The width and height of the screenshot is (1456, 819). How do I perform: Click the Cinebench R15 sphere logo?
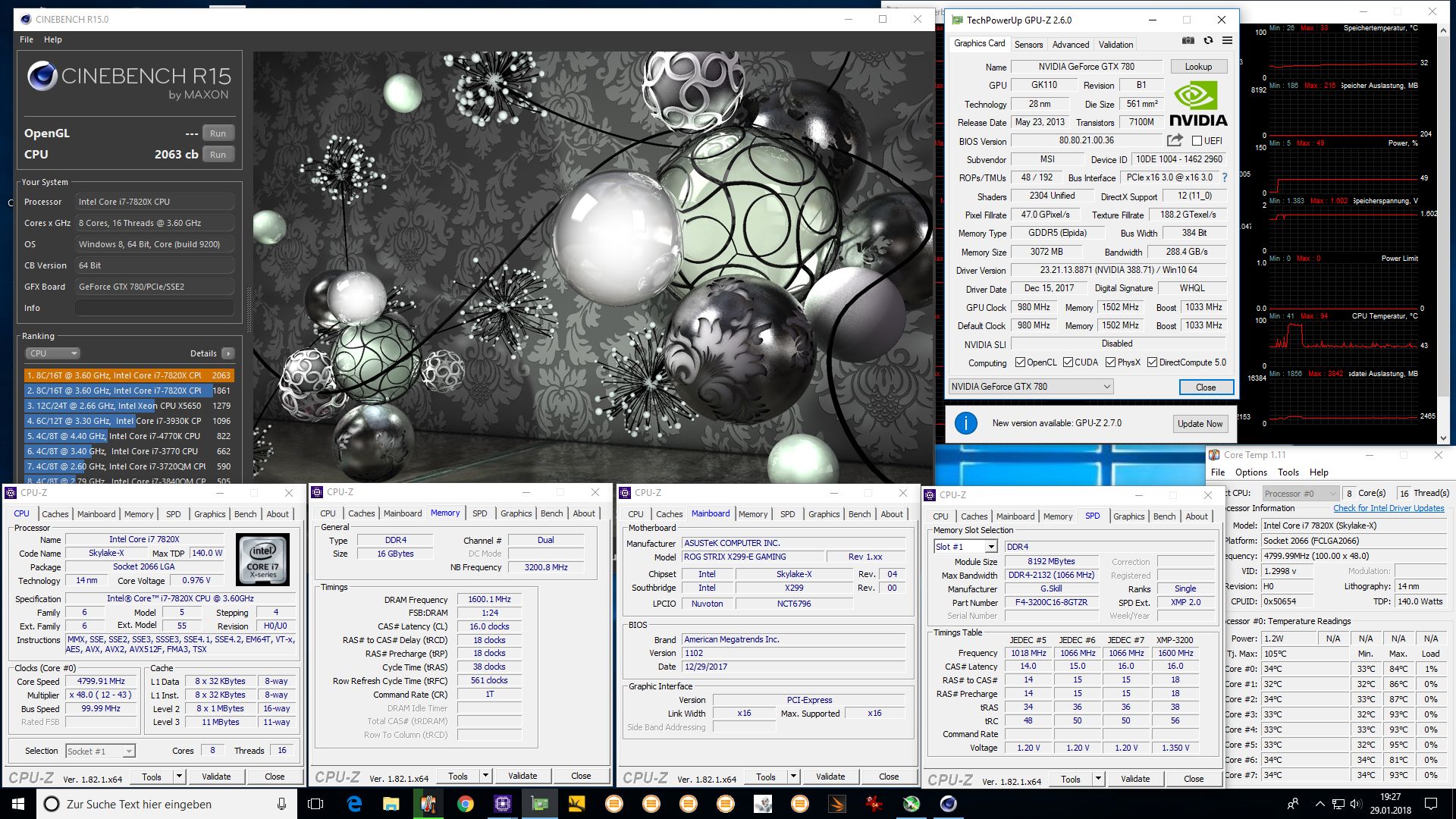(x=42, y=77)
